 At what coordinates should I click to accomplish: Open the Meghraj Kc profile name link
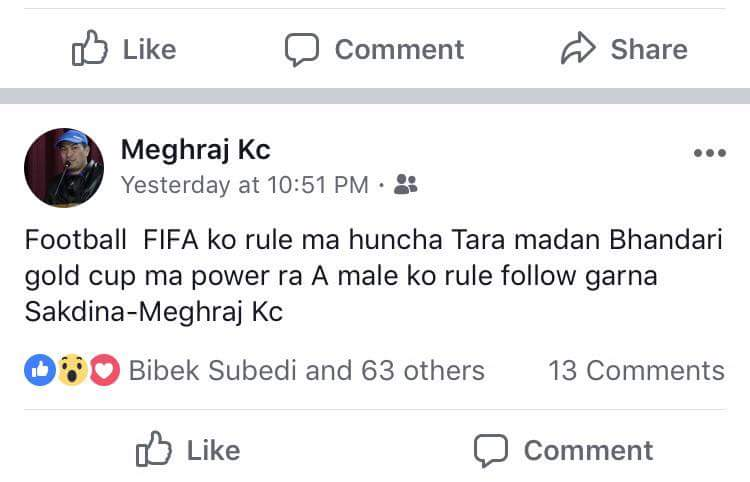tap(195, 150)
